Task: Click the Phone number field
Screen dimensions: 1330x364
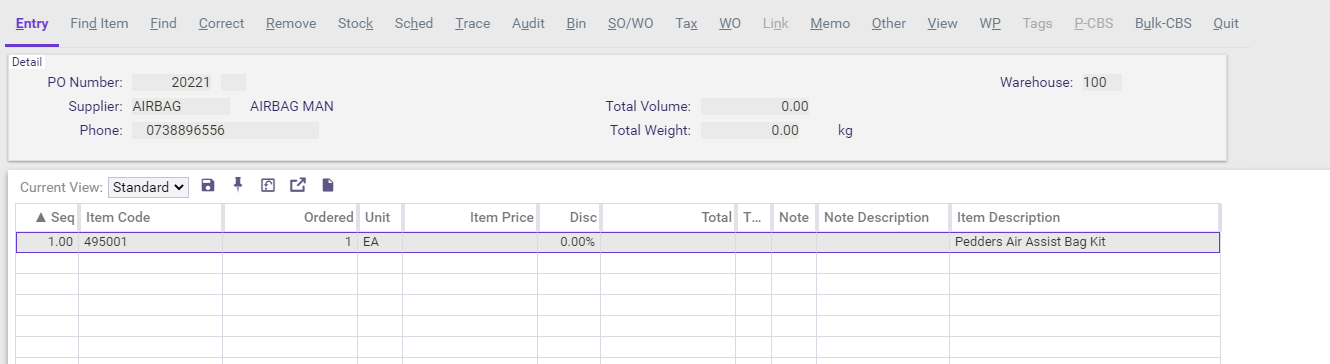Action: click(225, 130)
